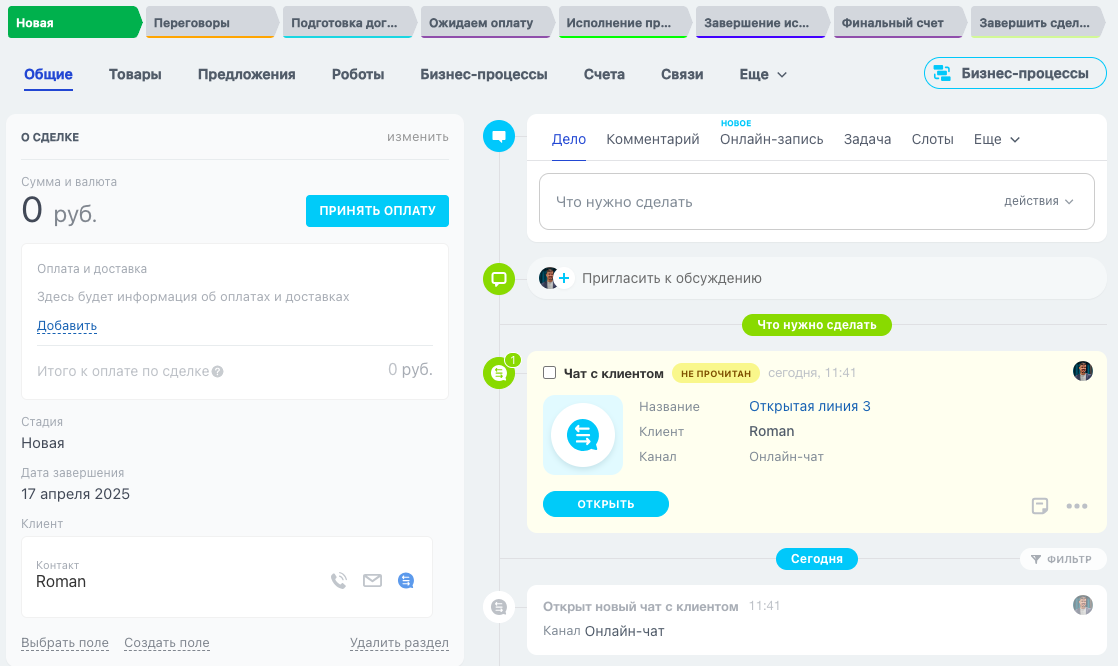Set stage to Исполнение пр...

(x=624, y=22)
